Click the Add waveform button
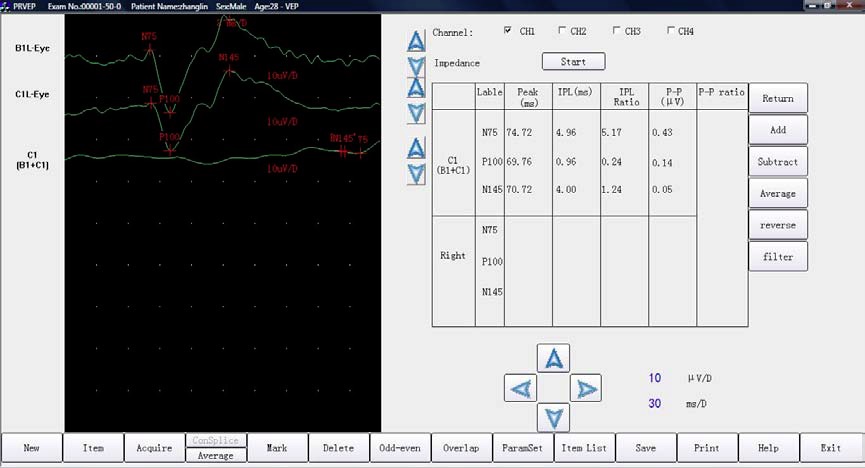 click(778, 130)
